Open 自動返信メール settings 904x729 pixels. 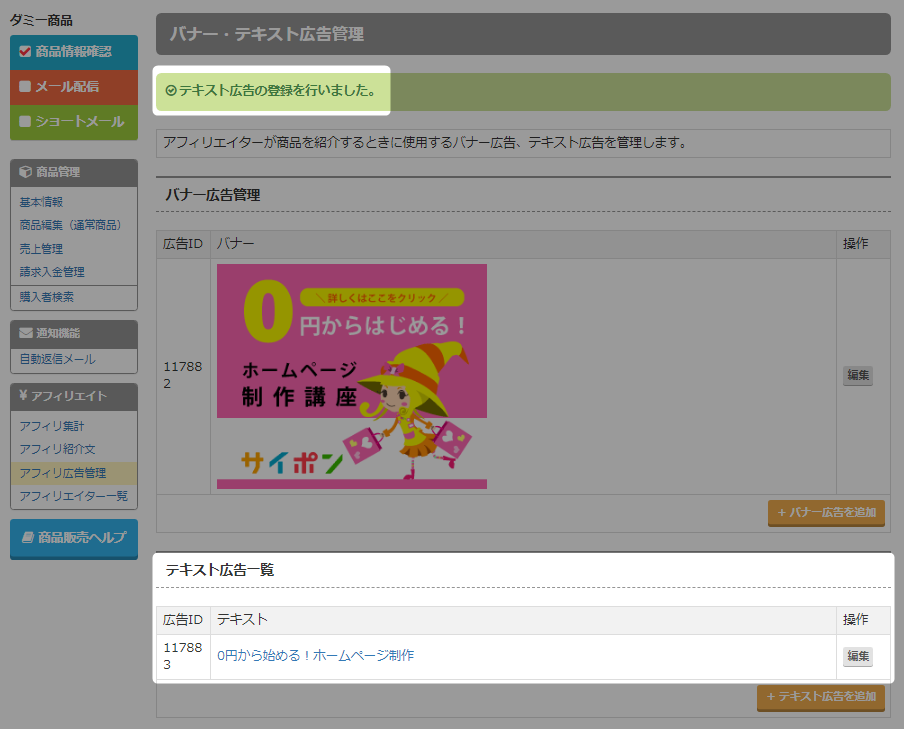tap(58, 359)
